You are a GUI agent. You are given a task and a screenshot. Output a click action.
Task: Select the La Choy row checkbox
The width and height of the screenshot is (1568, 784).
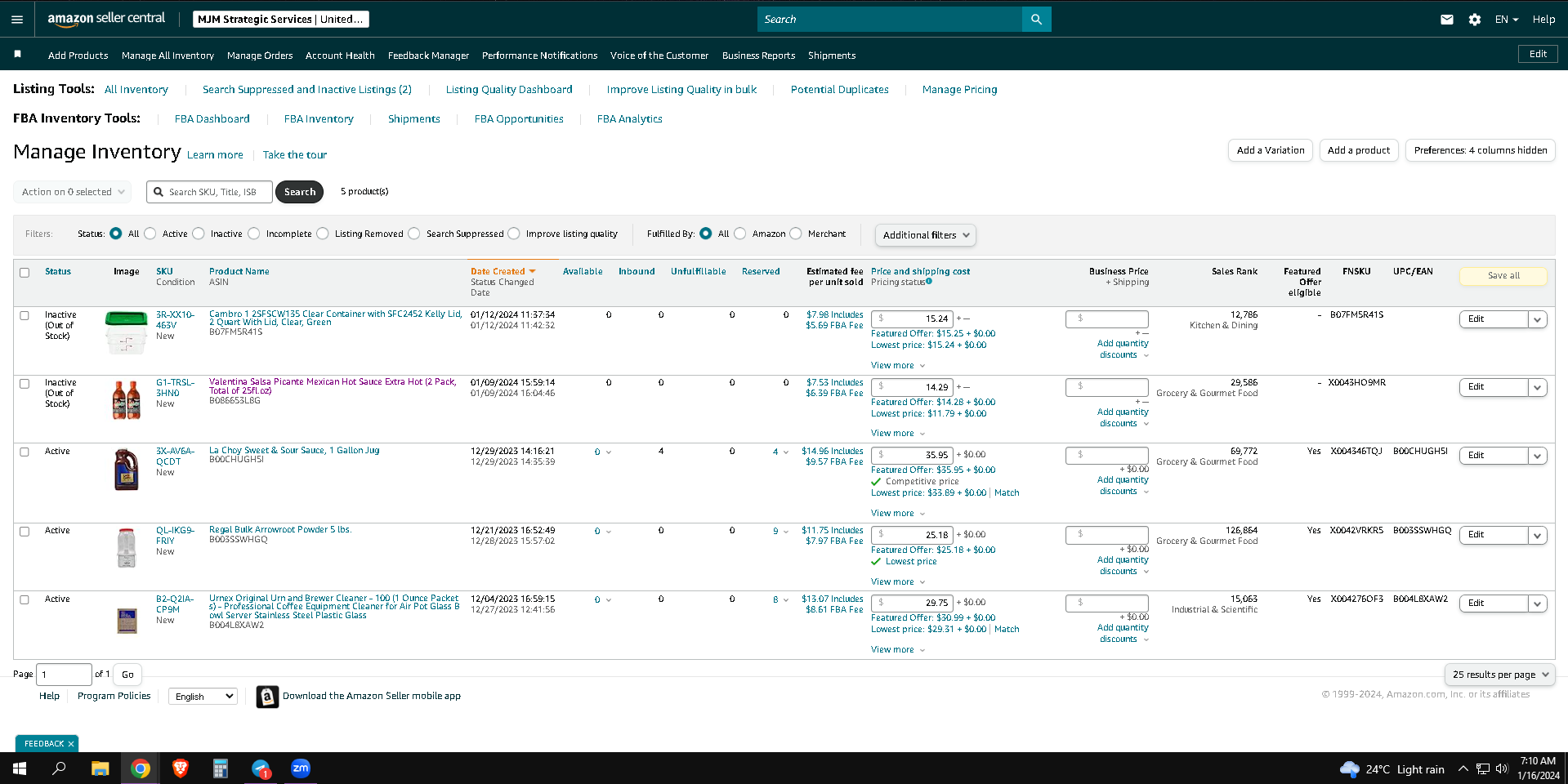coord(25,452)
